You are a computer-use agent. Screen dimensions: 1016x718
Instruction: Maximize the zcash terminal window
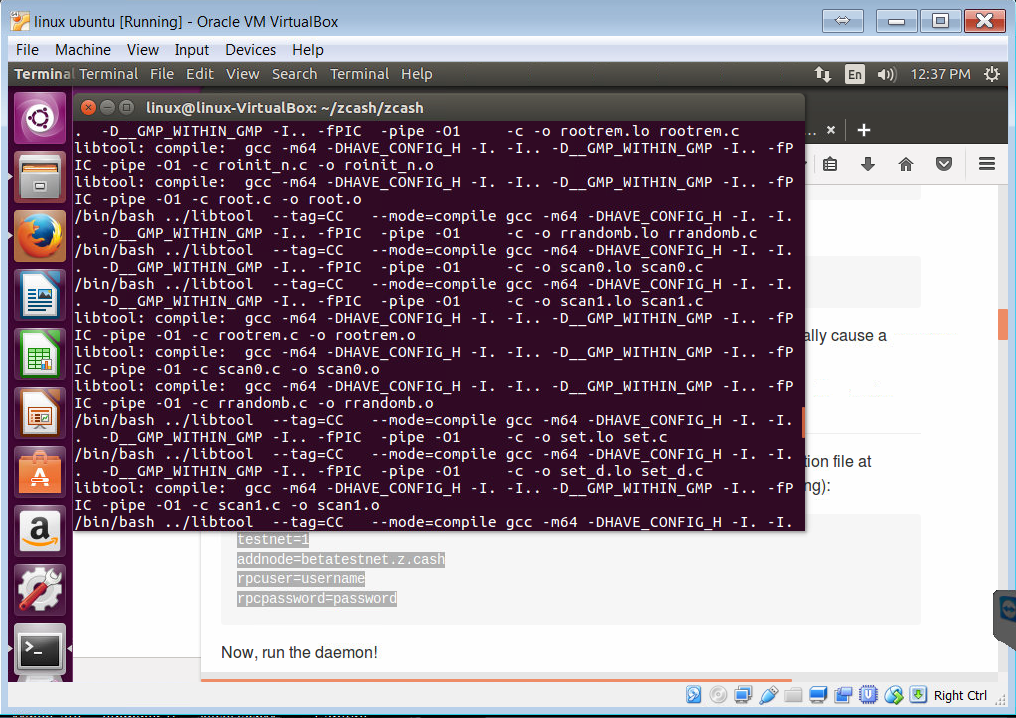[126, 108]
